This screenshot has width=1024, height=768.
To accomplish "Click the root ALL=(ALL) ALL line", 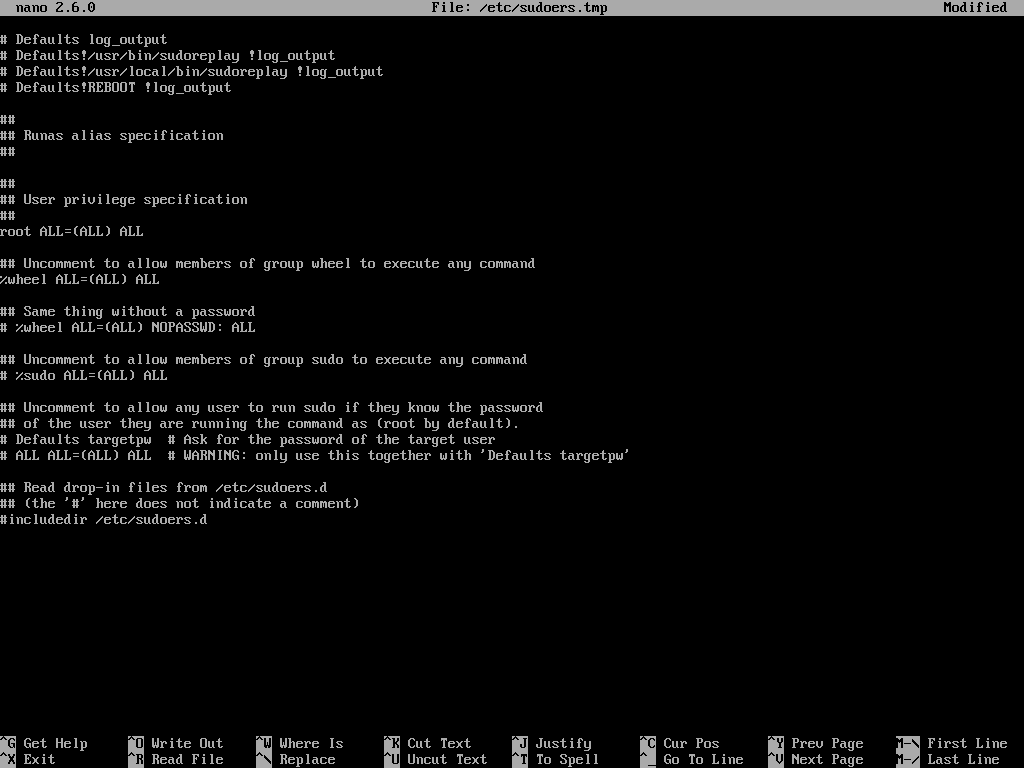I will pyautogui.click(x=72, y=231).
